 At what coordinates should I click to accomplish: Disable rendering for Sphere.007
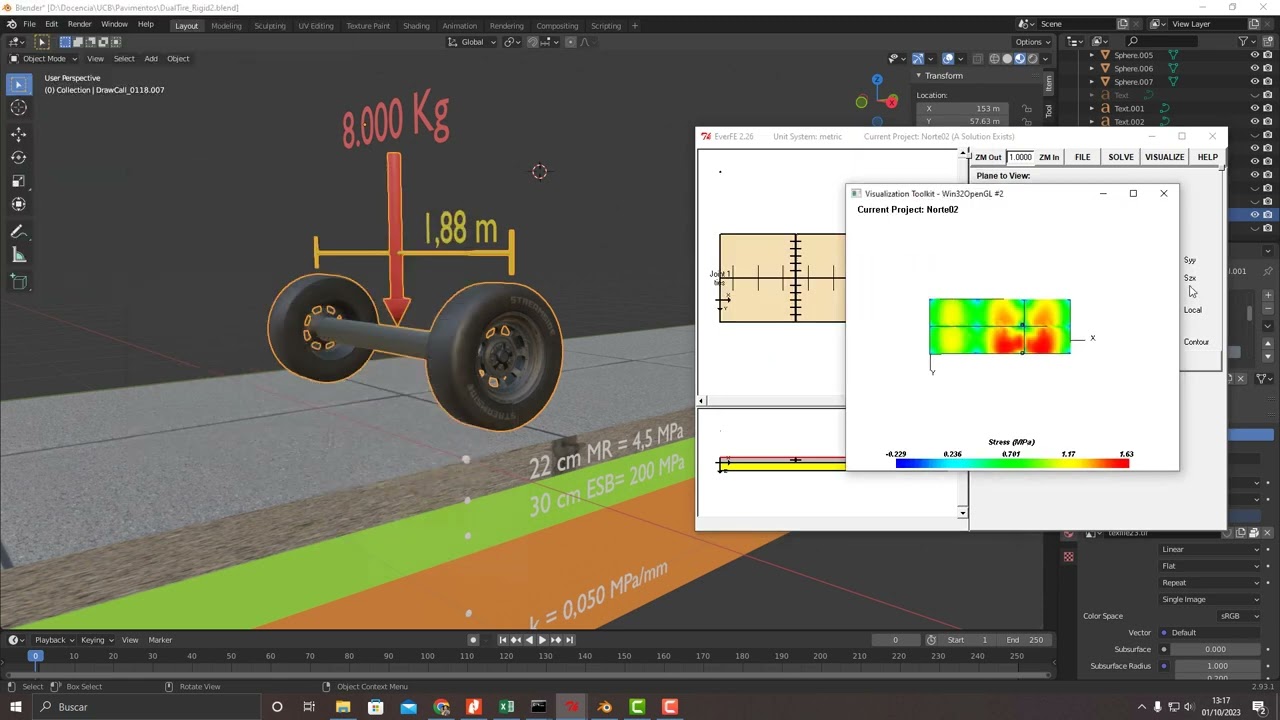pos(1268,81)
